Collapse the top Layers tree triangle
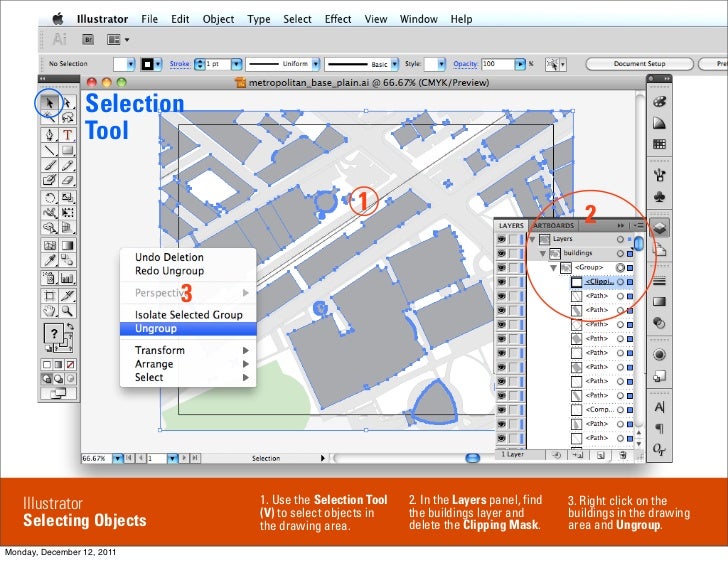 [532, 239]
